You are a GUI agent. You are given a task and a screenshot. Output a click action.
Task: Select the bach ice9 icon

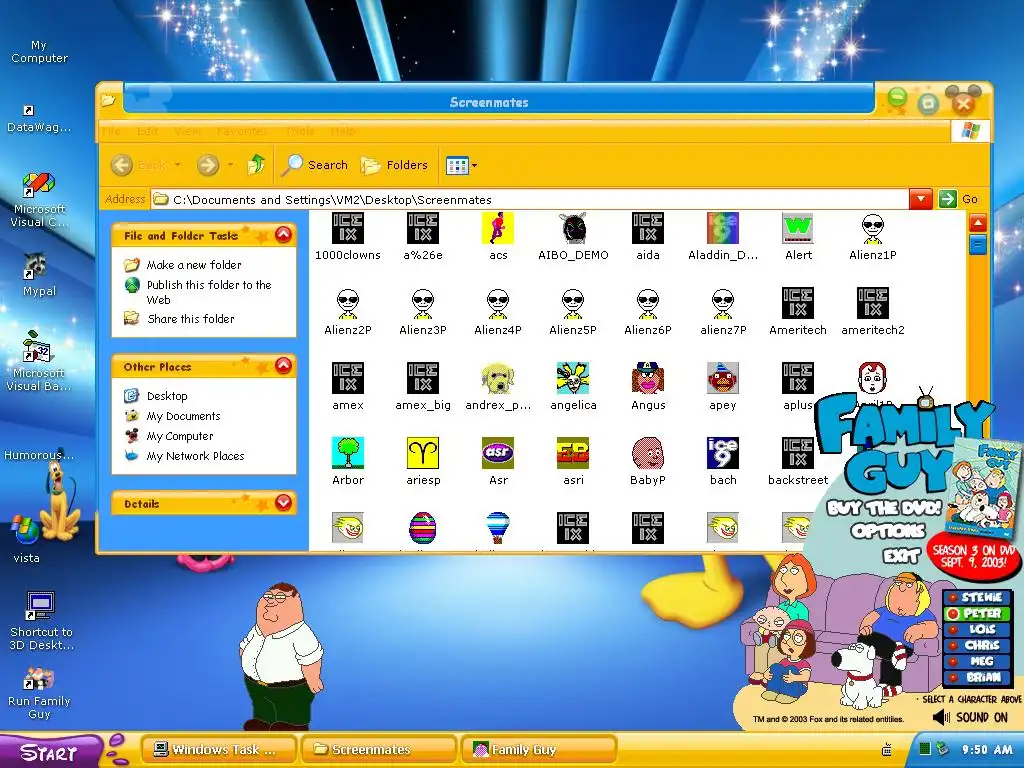[x=723, y=461]
